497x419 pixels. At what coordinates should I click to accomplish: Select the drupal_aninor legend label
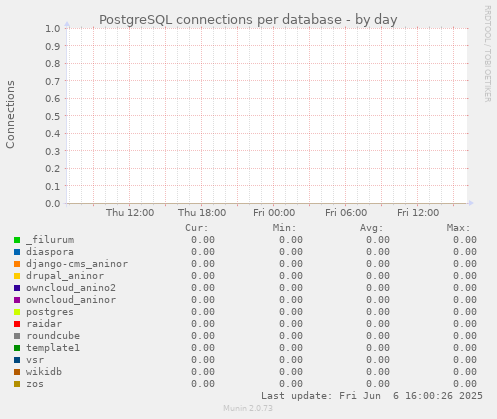click(65, 276)
